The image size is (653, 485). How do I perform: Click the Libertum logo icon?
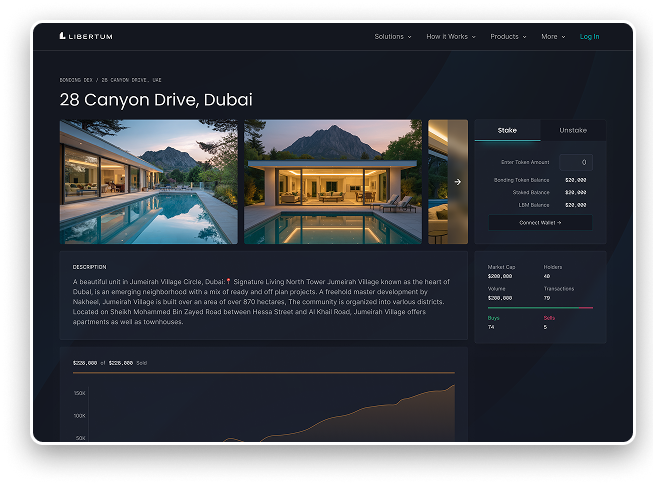pos(63,36)
